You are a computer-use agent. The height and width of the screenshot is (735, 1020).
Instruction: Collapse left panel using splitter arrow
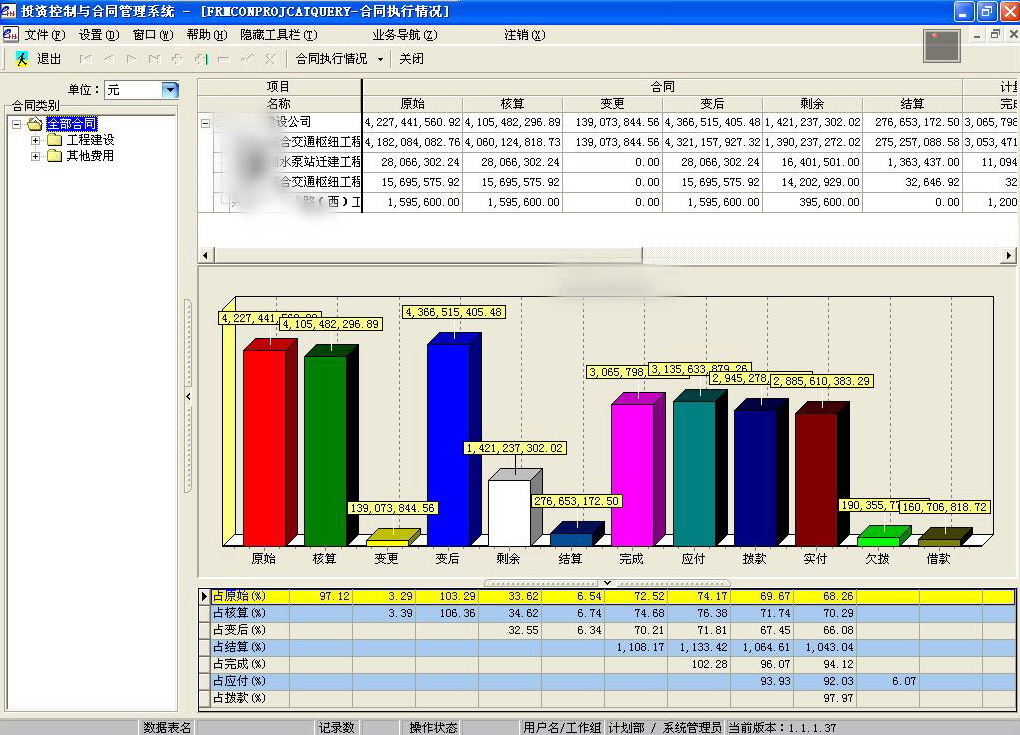coord(189,396)
